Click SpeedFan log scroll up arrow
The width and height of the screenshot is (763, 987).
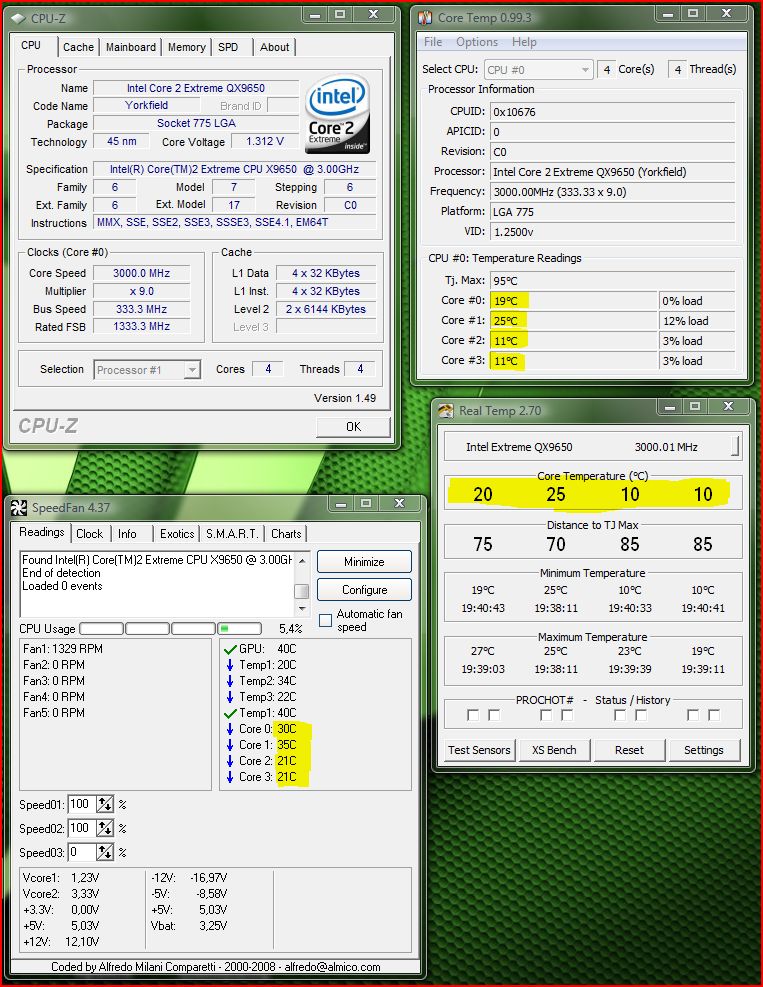(302, 560)
